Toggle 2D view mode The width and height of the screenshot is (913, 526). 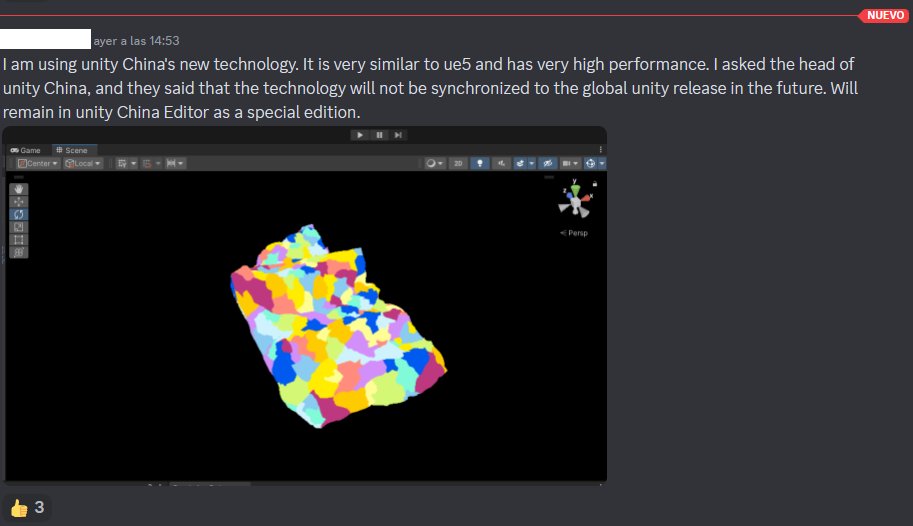458,164
